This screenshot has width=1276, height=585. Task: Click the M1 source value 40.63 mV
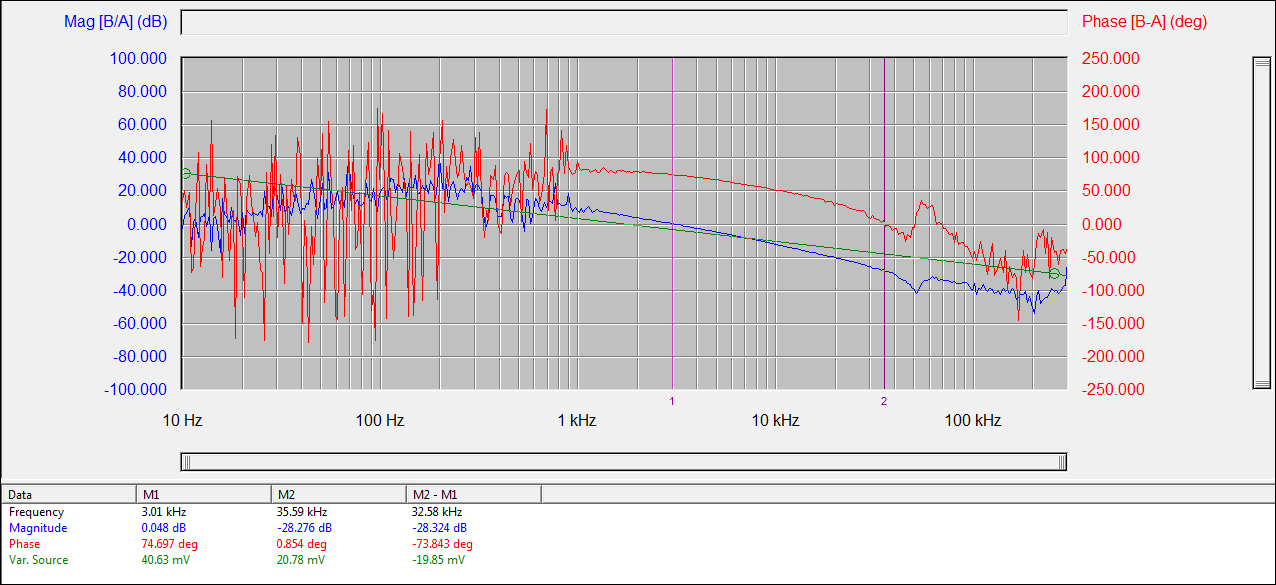(166, 560)
